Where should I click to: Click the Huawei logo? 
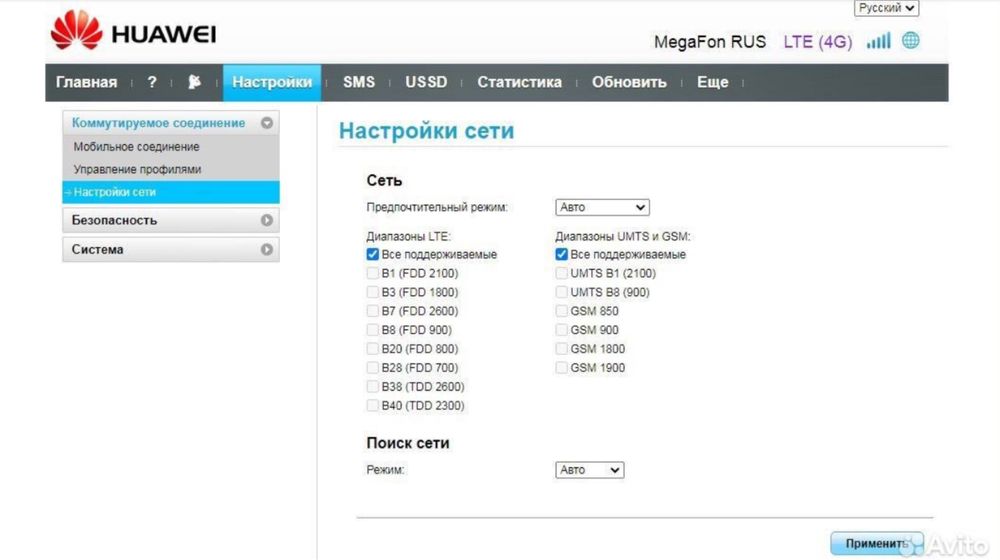133,31
